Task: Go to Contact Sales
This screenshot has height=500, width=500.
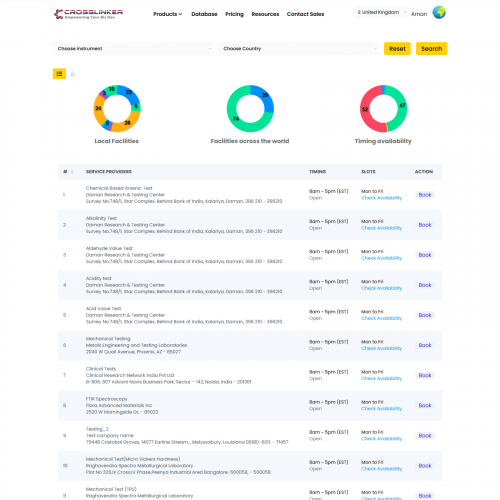Action: 305,14
